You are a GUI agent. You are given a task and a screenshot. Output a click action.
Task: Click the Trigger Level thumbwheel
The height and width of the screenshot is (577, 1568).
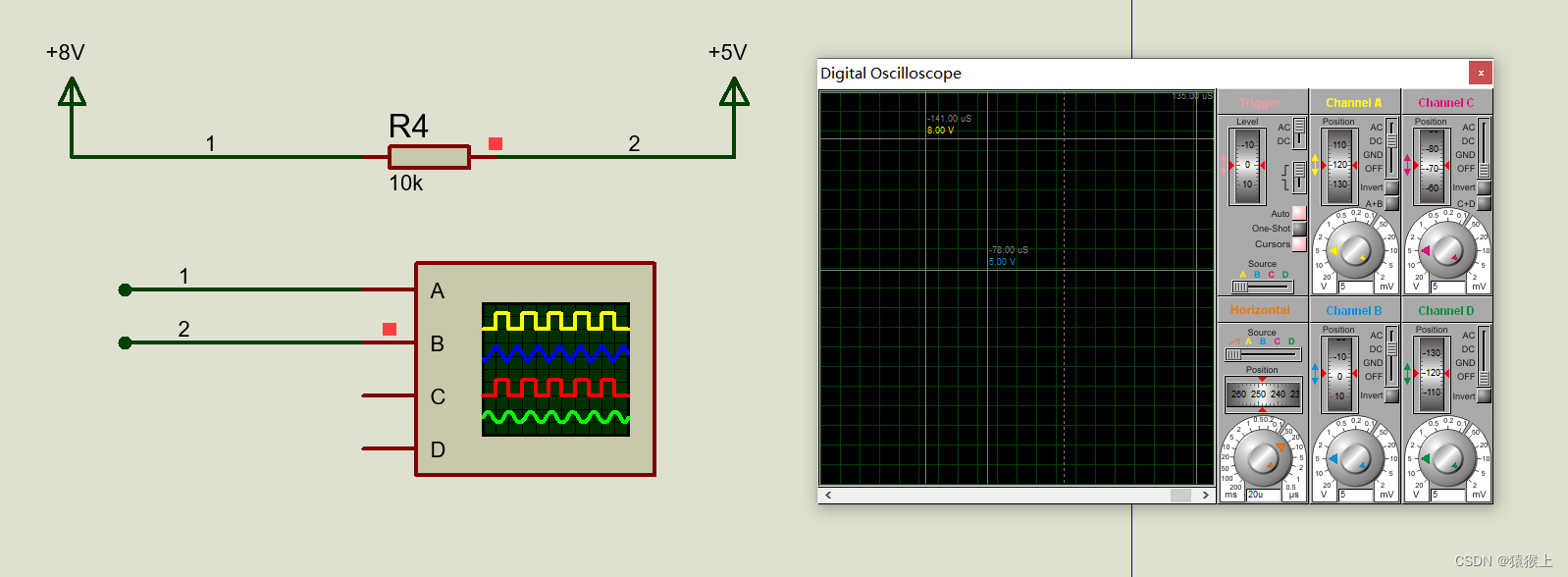pyautogui.click(x=1247, y=166)
